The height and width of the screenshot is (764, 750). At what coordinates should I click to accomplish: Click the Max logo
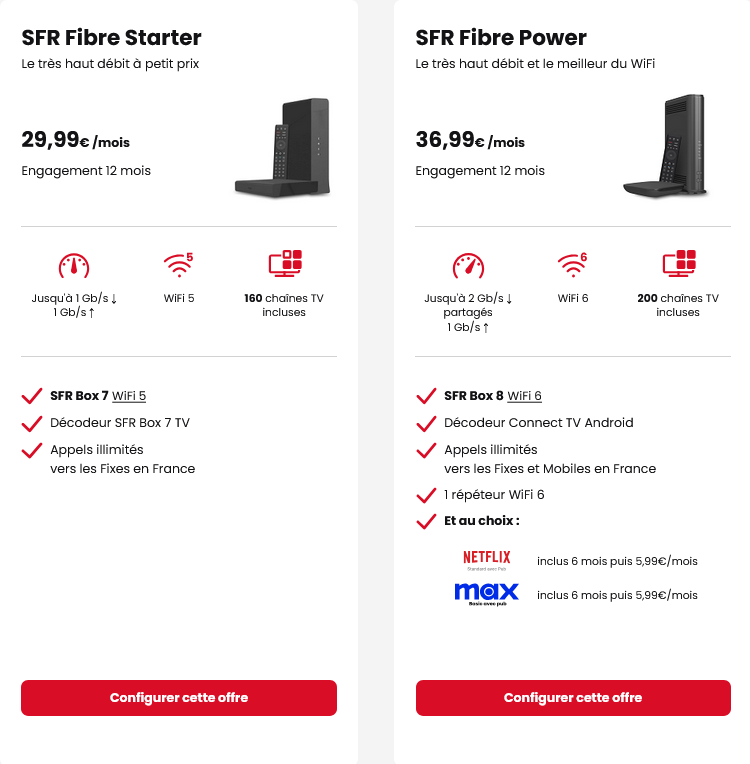click(x=487, y=594)
